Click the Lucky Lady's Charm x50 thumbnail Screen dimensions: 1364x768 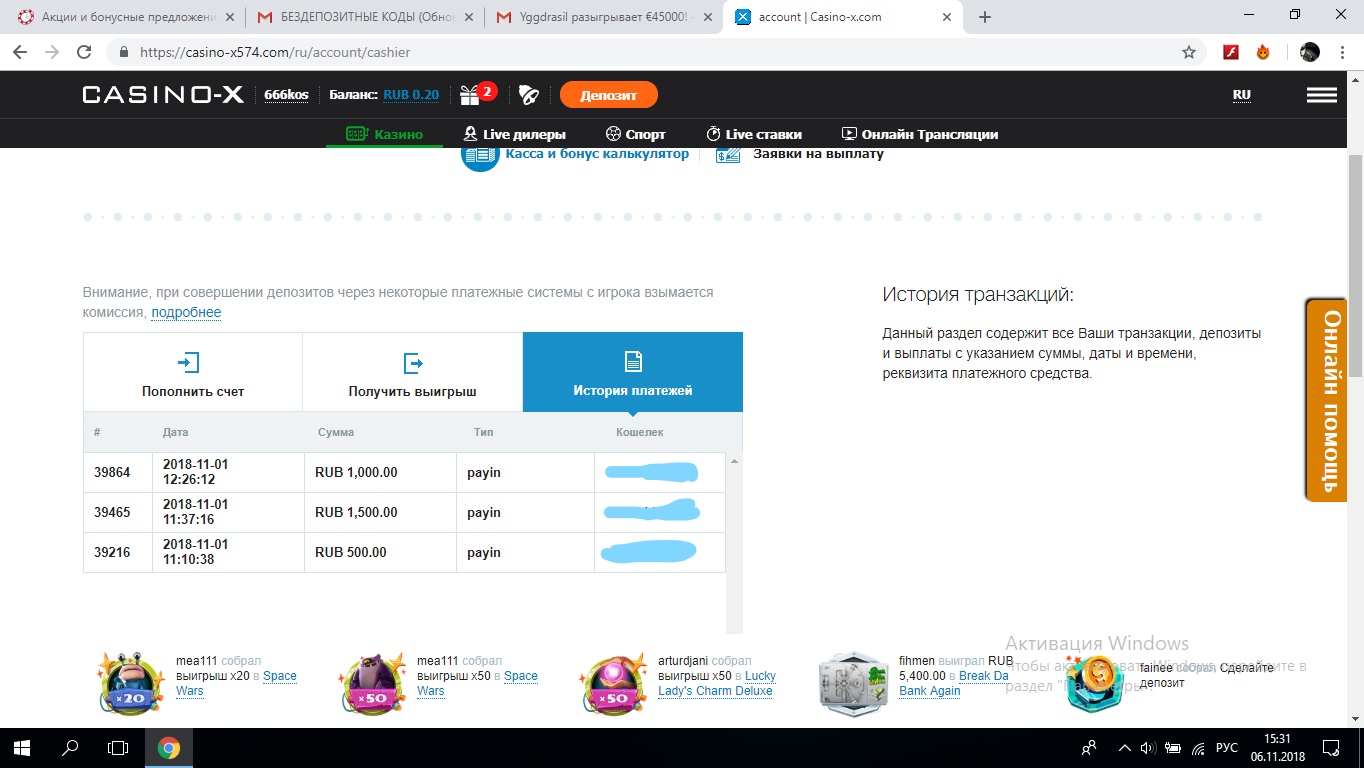click(612, 684)
